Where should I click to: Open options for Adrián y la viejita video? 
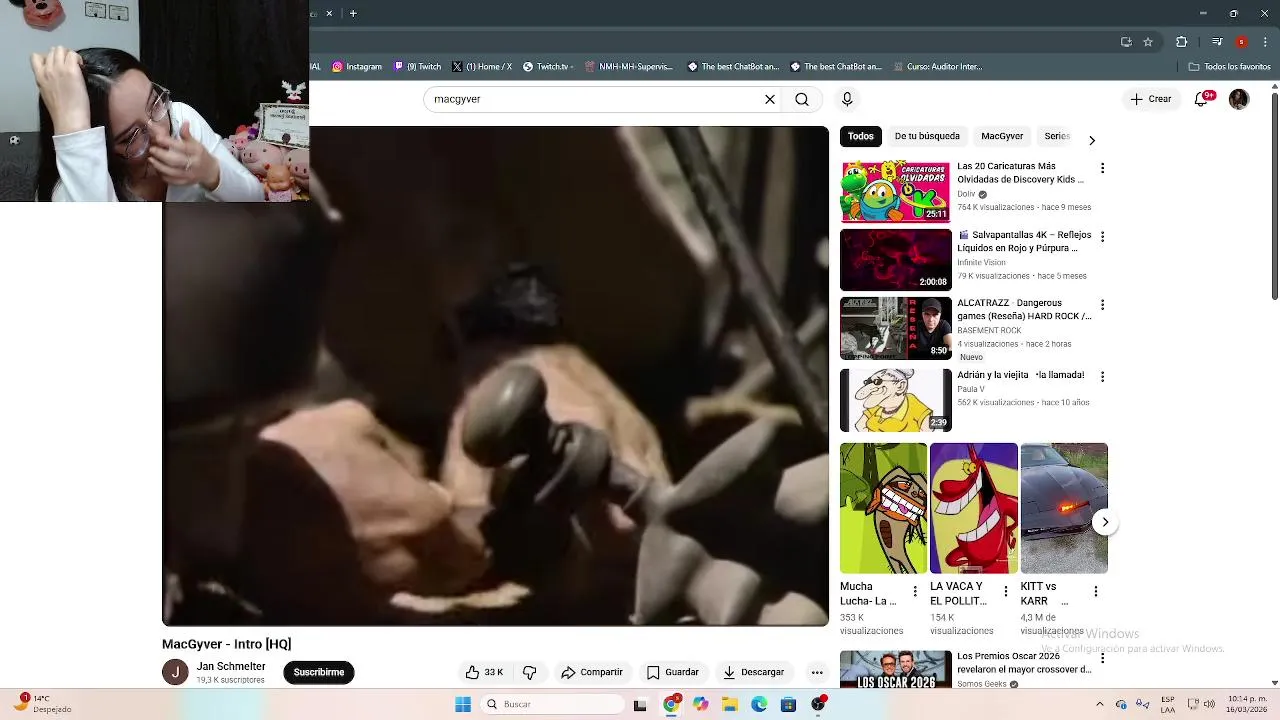[x=1102, y=377]
